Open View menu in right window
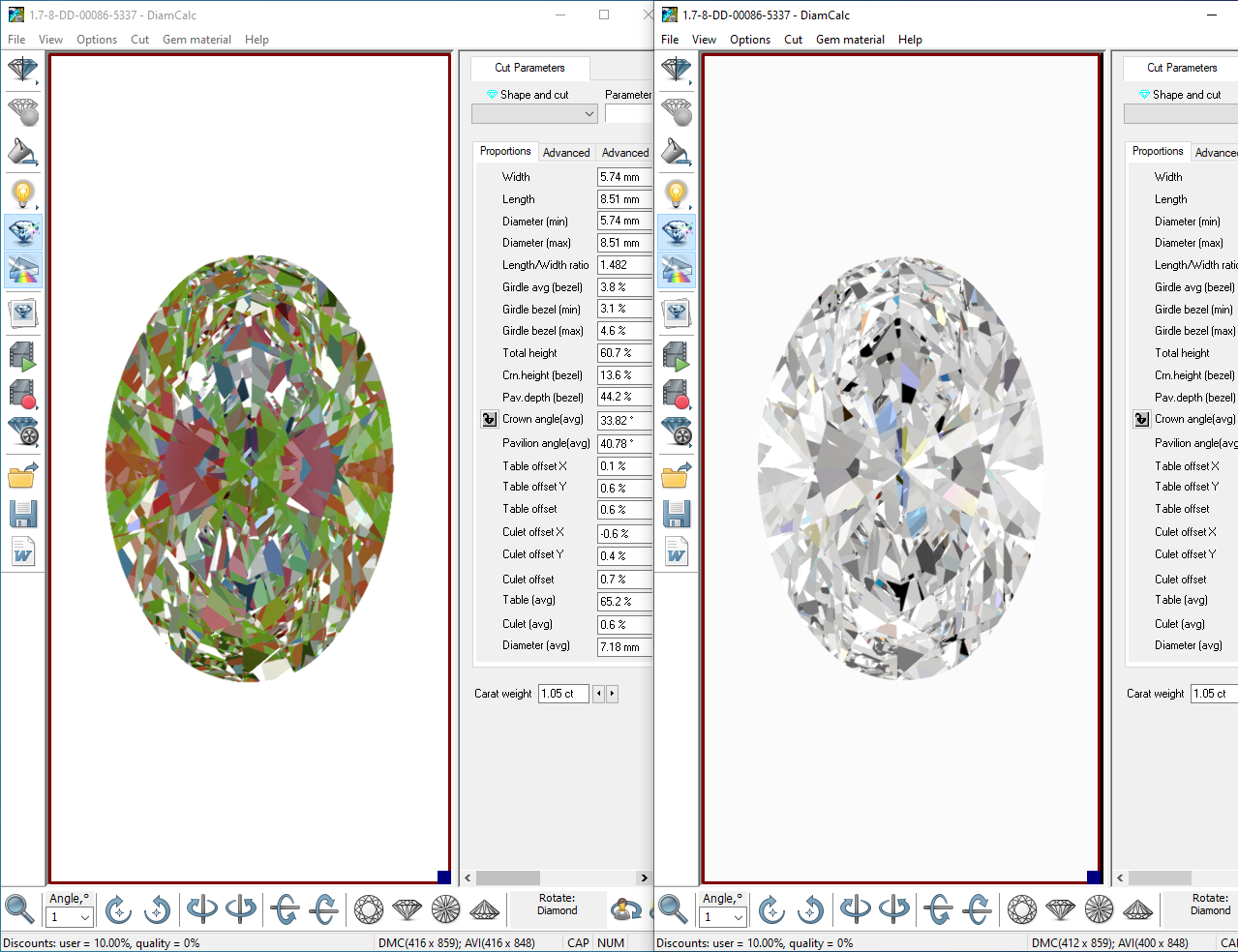The image size is (1238, 952). click(x=704, y=40)
